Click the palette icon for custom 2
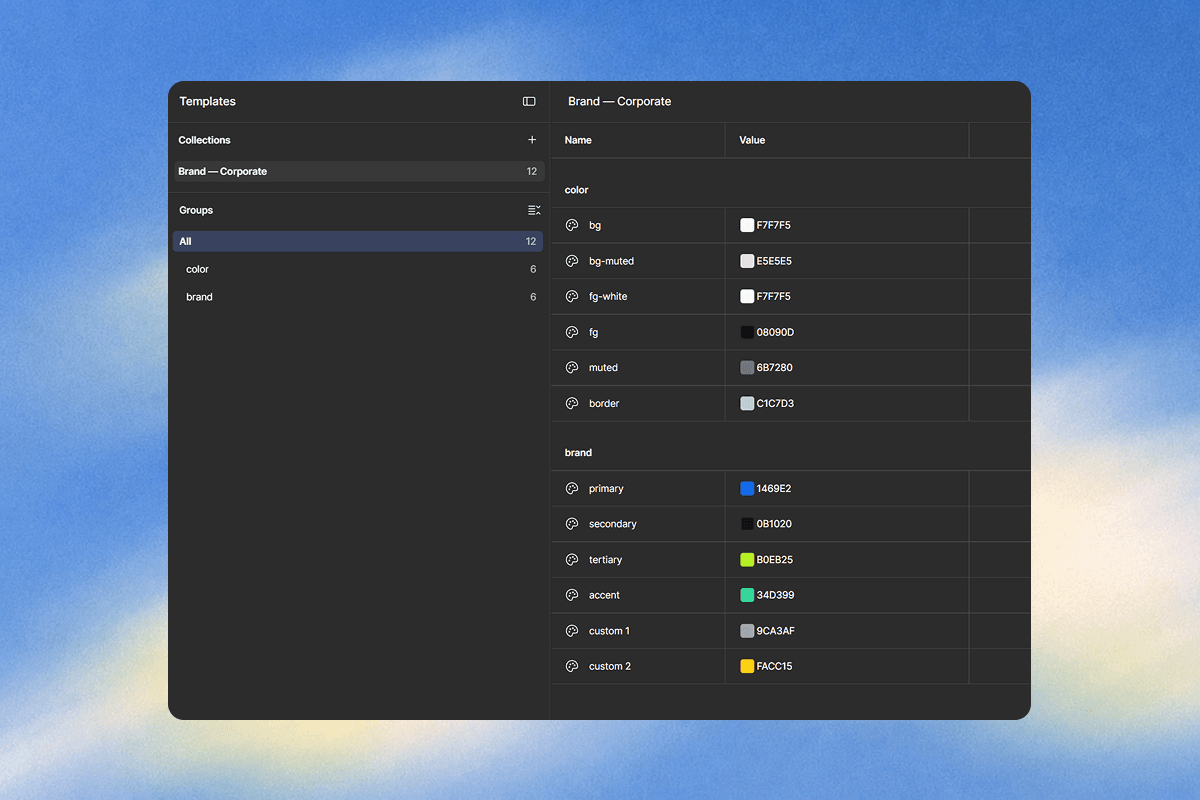The width and height of the screenshot is (1200, 800). (x=572, y=666)
